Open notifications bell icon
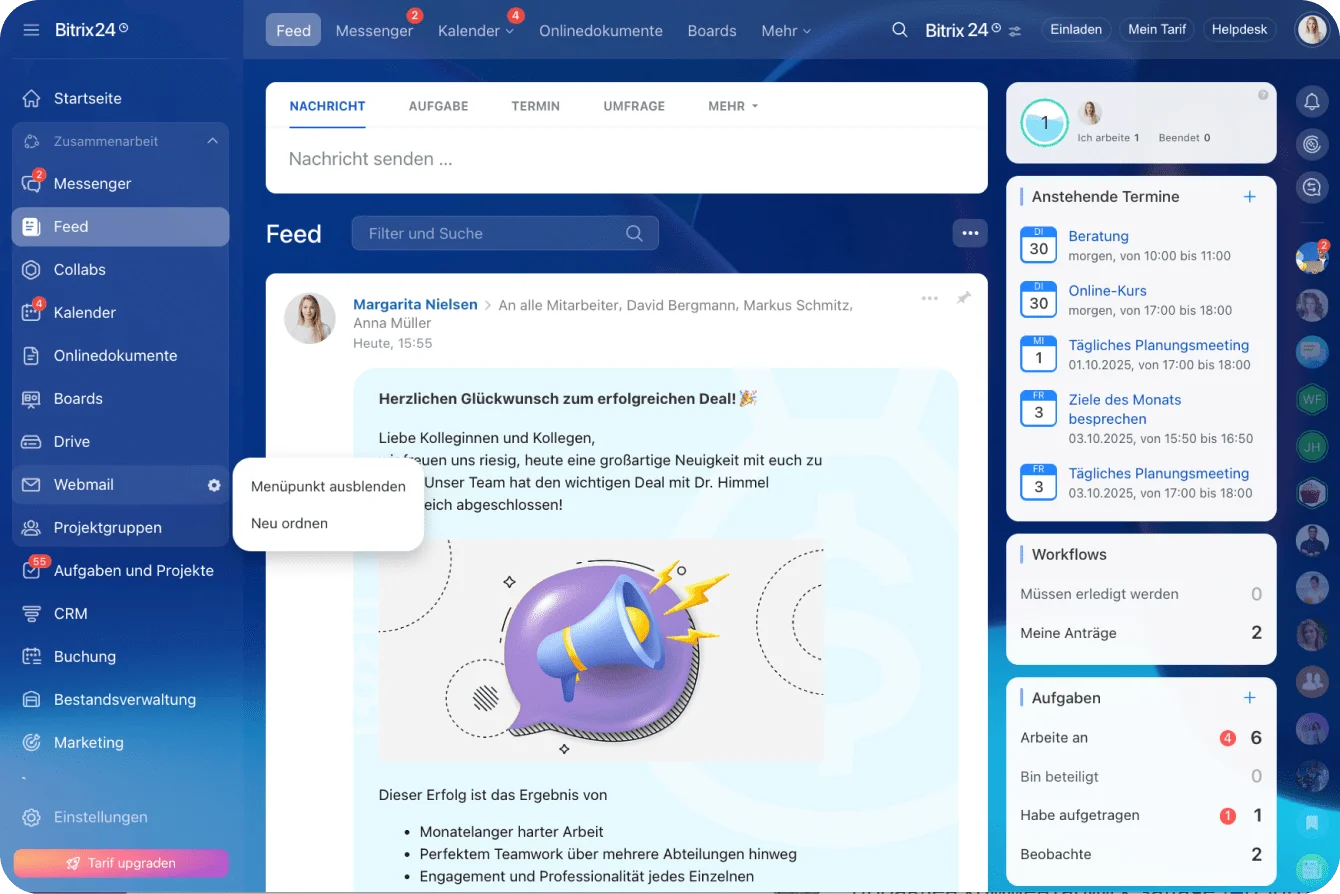 point(1310,101)
